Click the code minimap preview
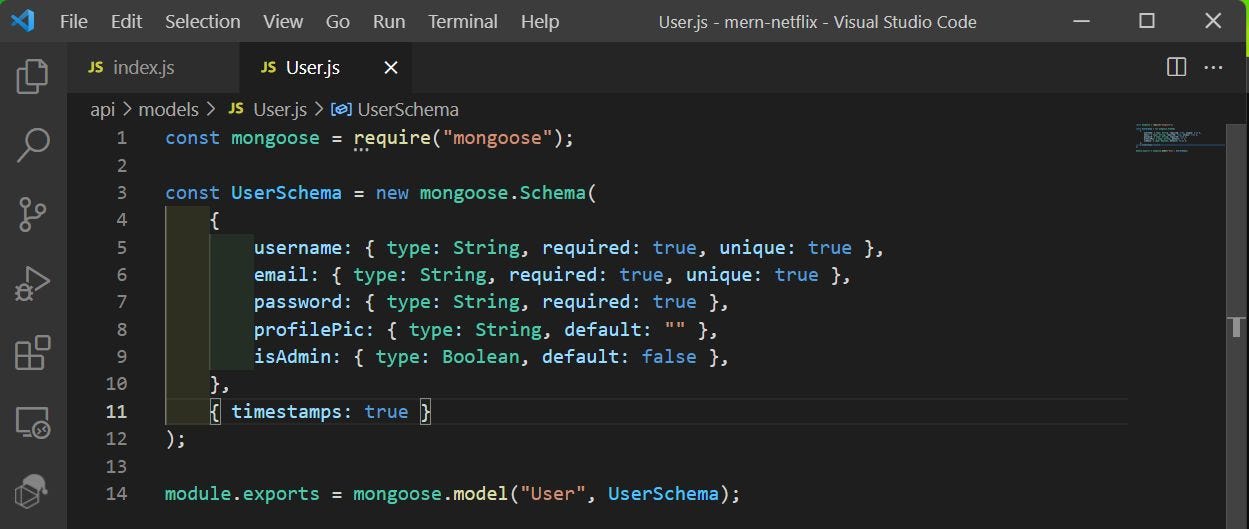 pyautogui.click(x=1180, y=138)
